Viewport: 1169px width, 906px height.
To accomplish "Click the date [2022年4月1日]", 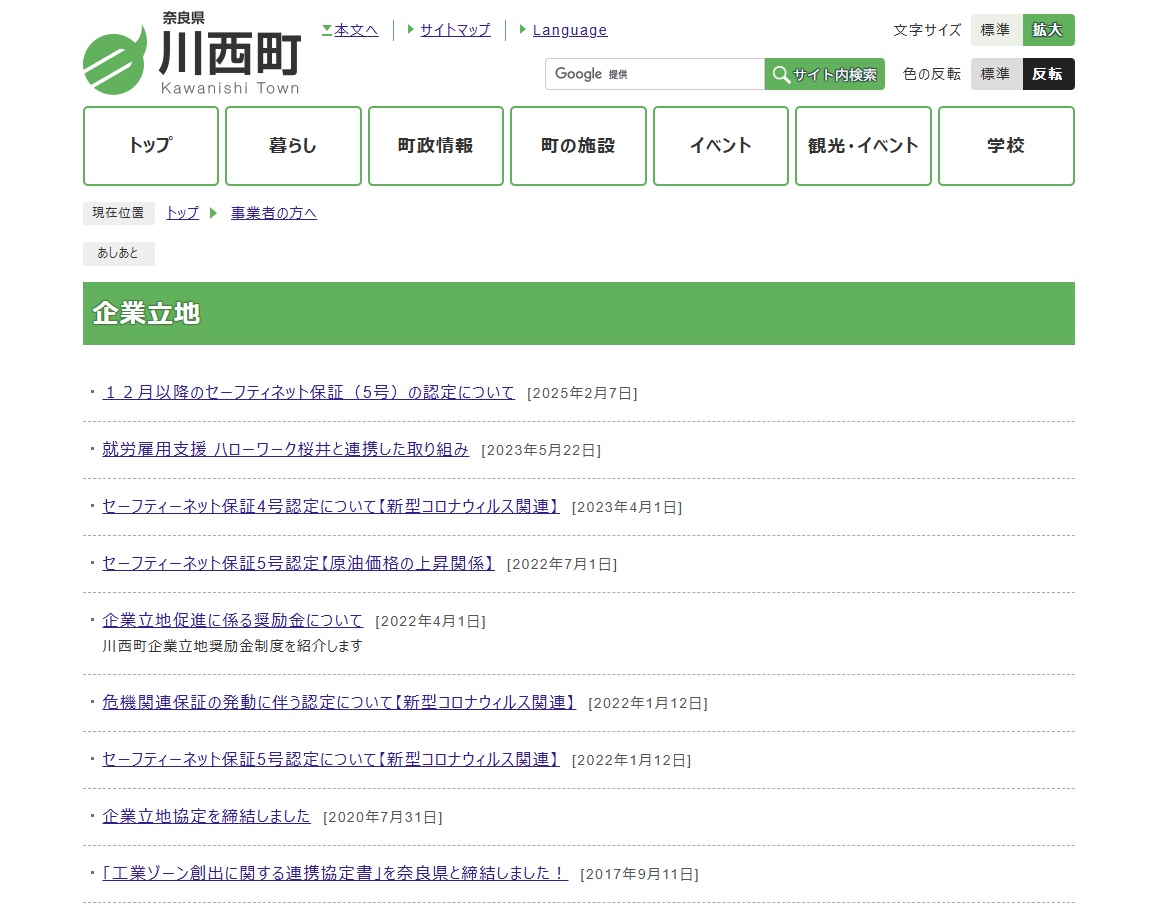I will click(430, 621).
